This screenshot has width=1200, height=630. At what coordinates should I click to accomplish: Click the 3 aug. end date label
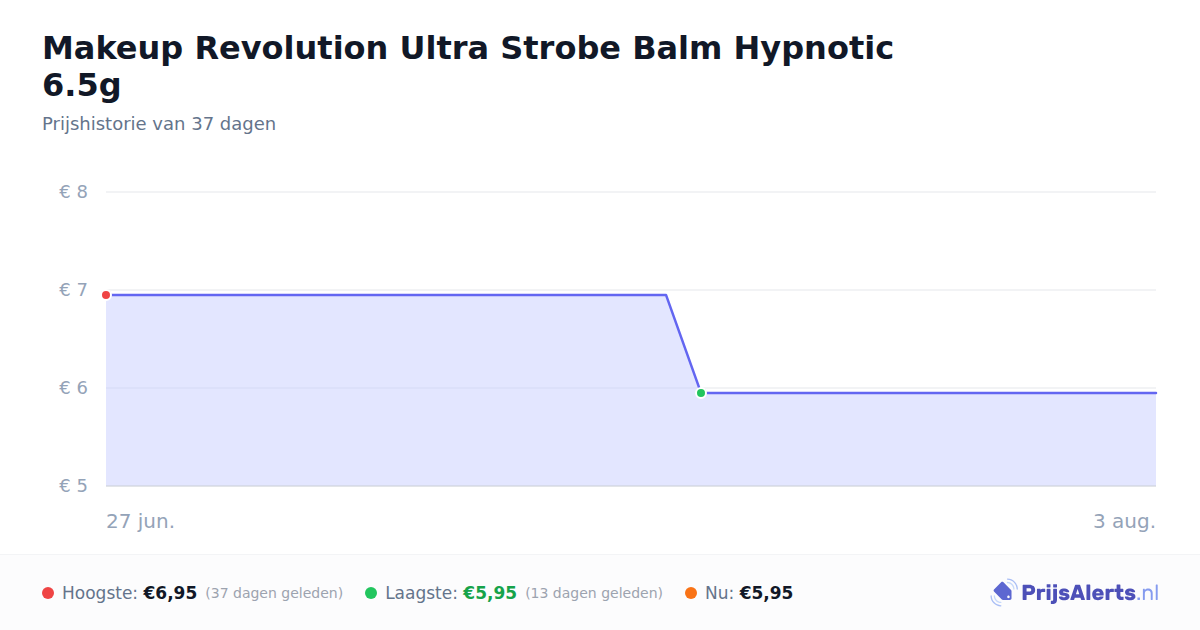(1124, 522)
